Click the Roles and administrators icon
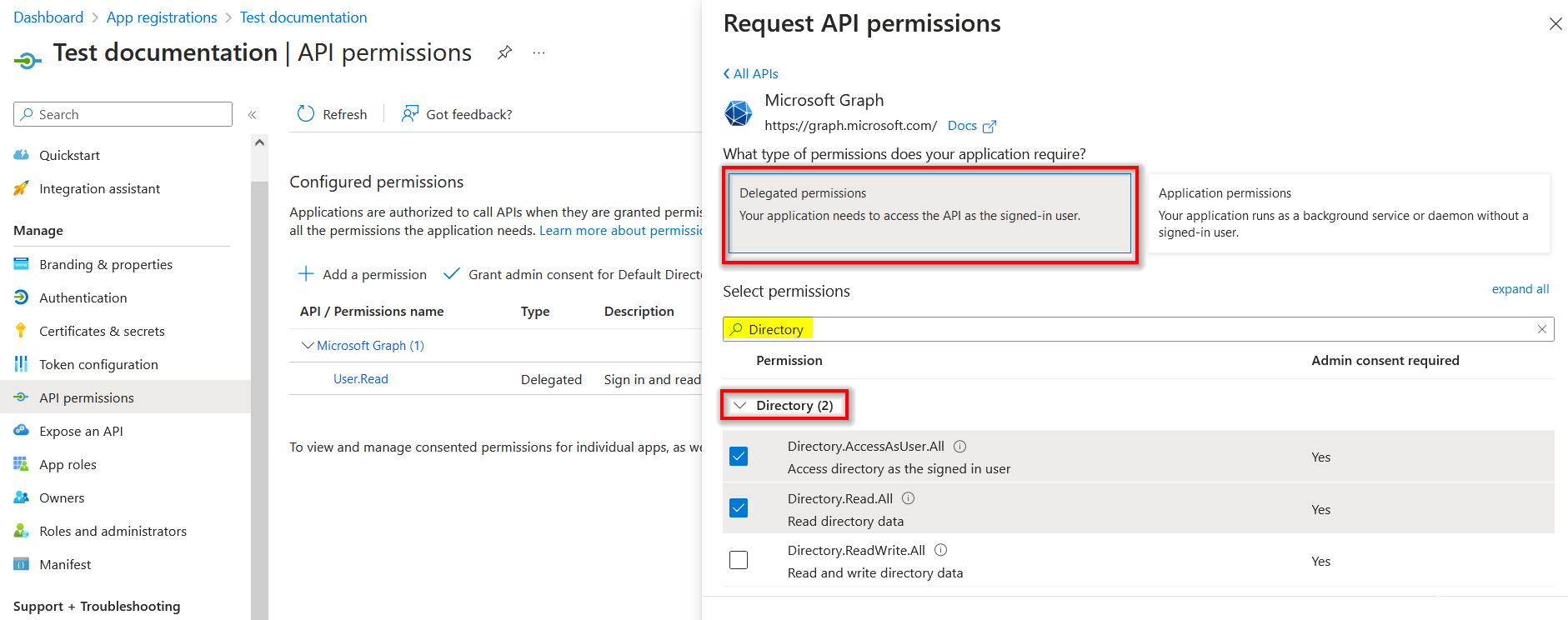 (x=22, y=531)
